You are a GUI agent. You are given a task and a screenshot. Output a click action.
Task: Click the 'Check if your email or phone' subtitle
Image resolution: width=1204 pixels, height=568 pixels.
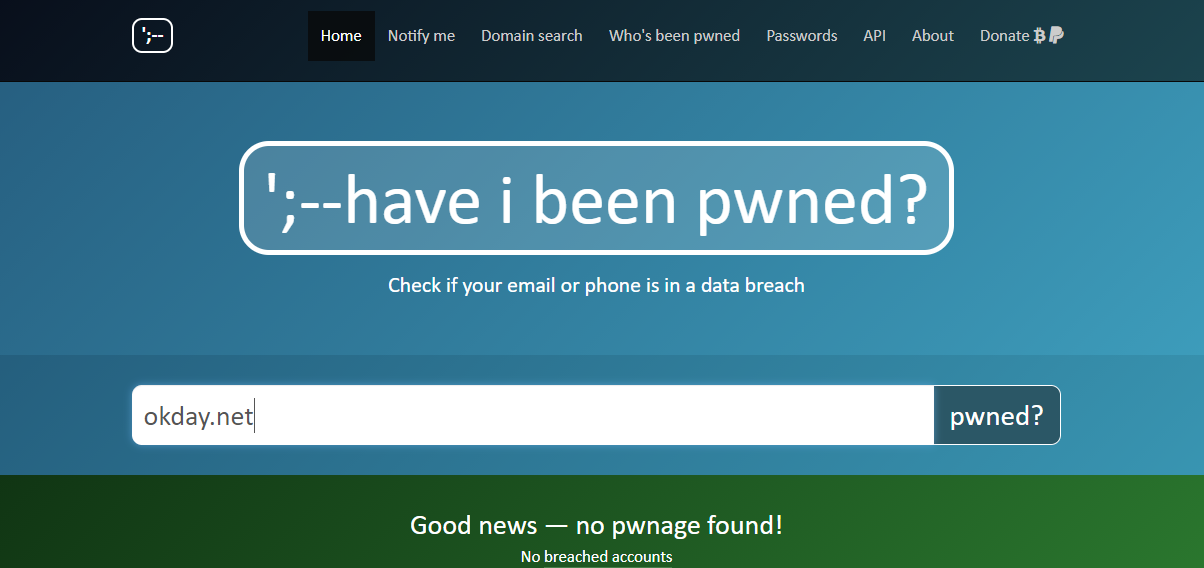[596, 285]
